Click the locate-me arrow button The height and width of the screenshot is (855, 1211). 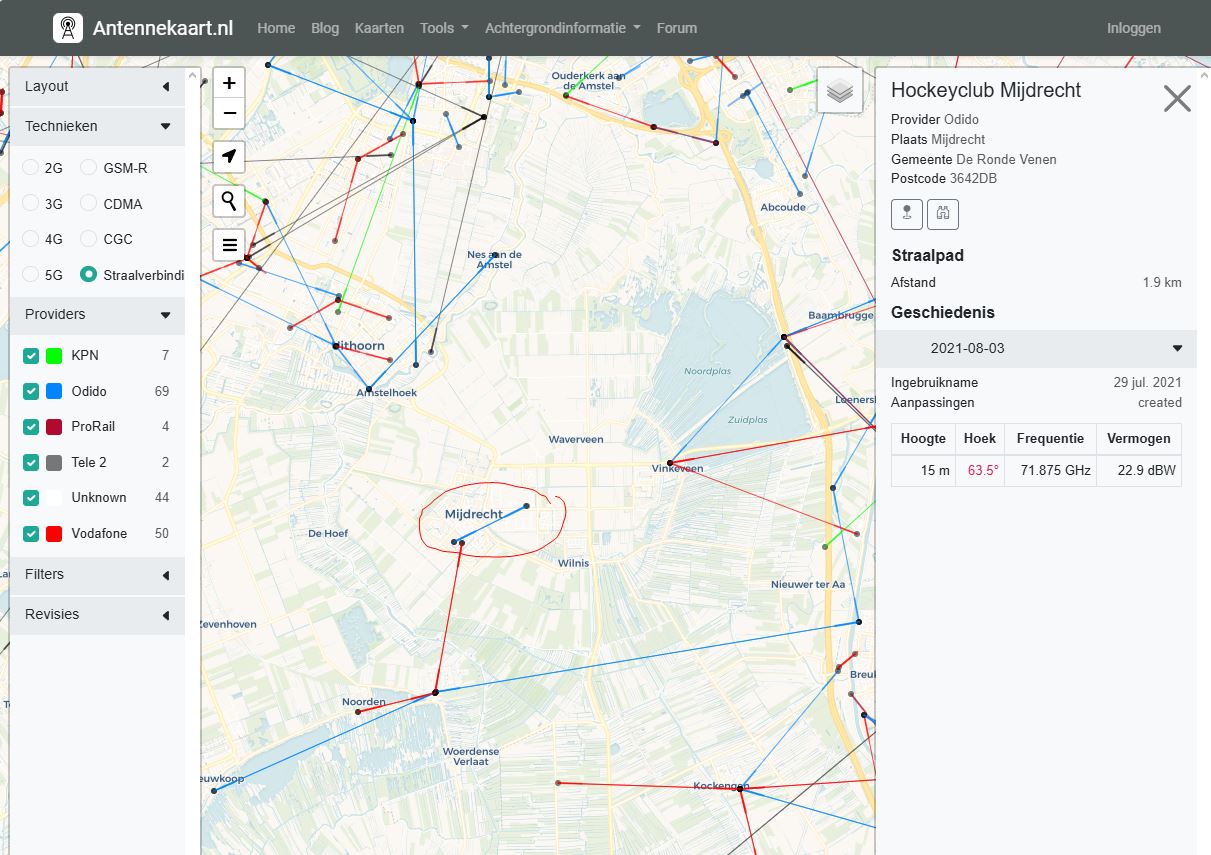(x=229, y=157)
